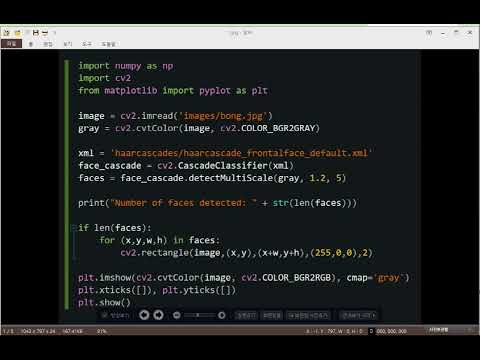Toggle the checkbox left of navigation arrows
The width and height of the screenshot is (480, 360).
[x=105, y=315]
